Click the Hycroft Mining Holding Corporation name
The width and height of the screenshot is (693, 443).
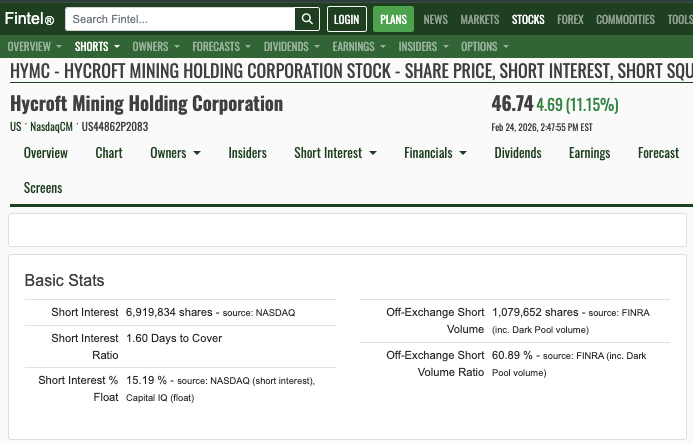[147, 104]
